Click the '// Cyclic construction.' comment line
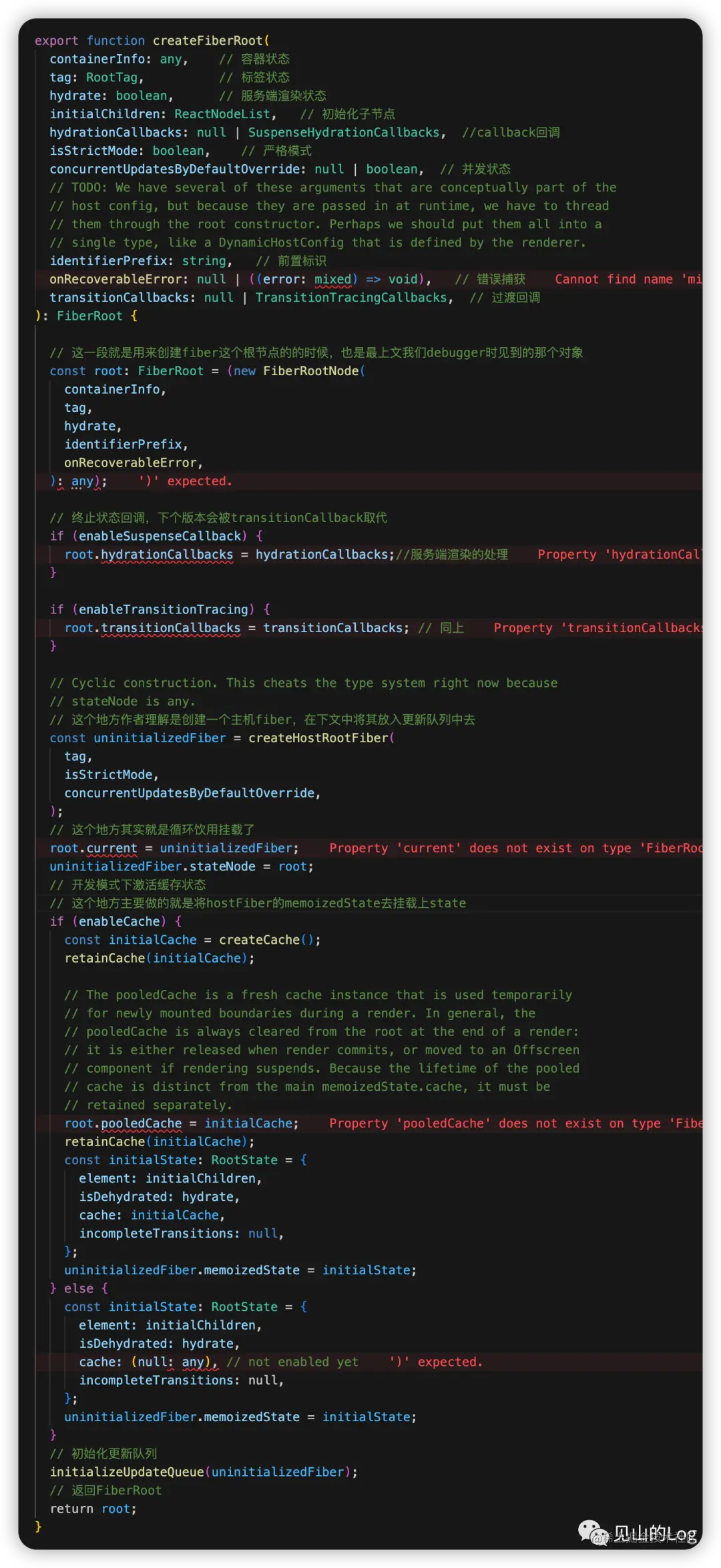 click(x=304, y=683)
